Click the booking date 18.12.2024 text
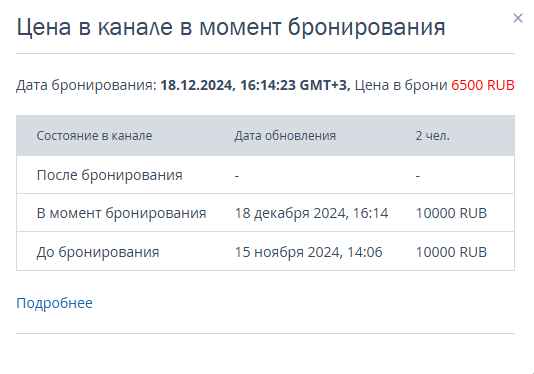The width and height of the screenshot is (534, 374). click(197, 85)
